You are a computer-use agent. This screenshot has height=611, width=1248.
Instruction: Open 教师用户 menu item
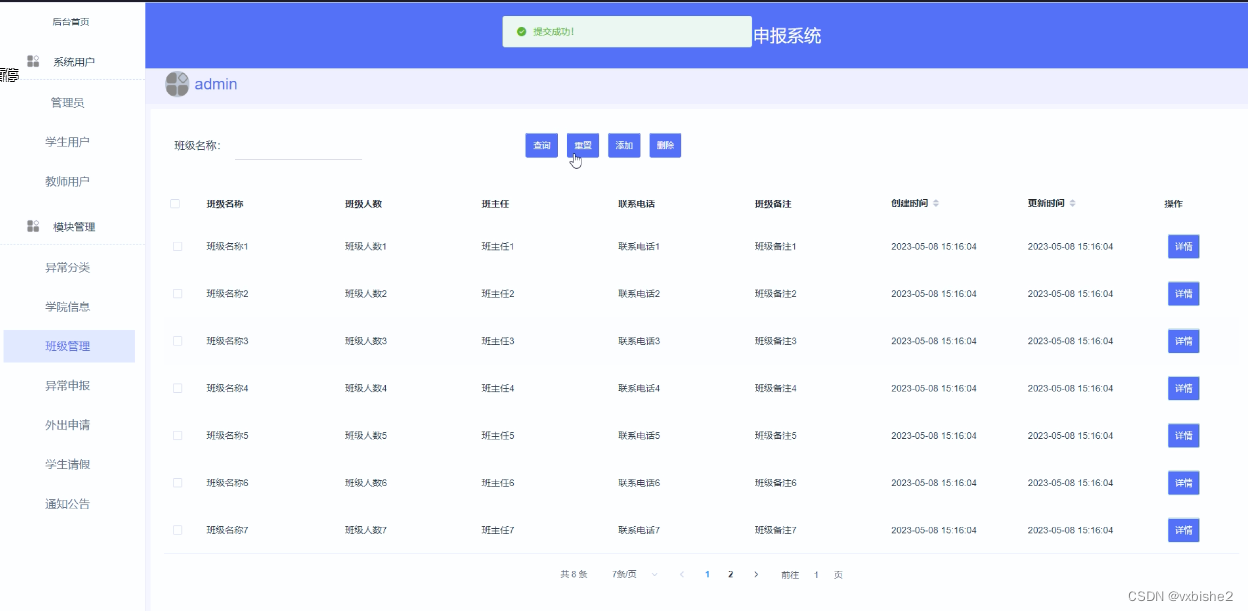(68, 182)
